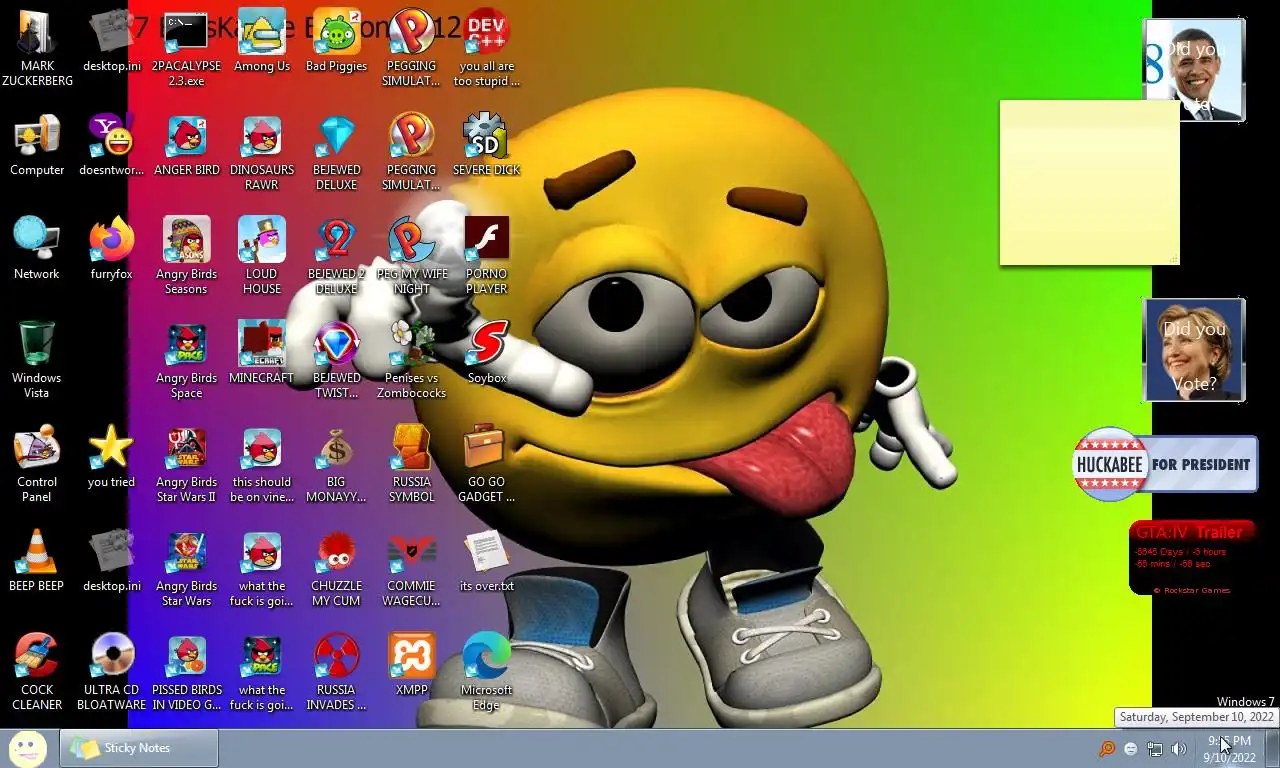The height and width of the screenshot is (768, 1280).
Task: Click the Obama 'Did you vote' gadget
Action: point(1194,70)
